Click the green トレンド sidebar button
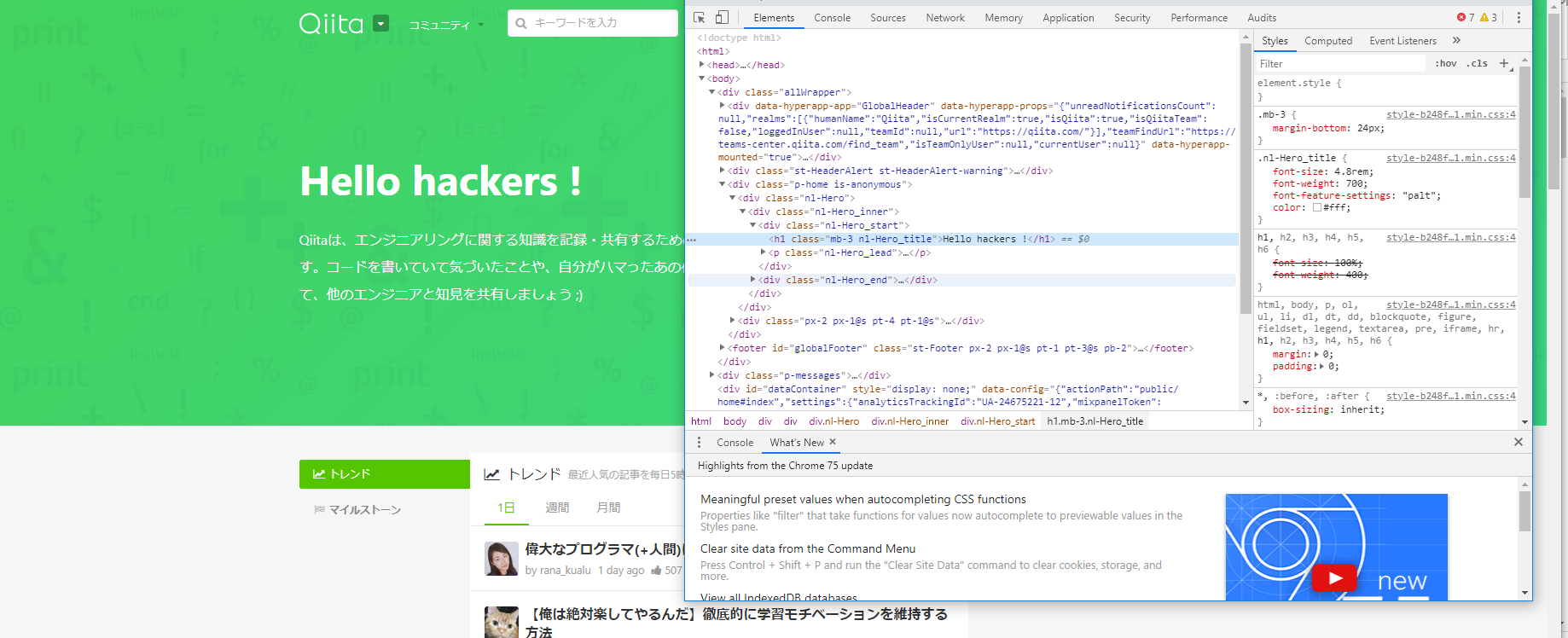The height and width of the screenshot is (638, 1568). click(x=385, y=474)
